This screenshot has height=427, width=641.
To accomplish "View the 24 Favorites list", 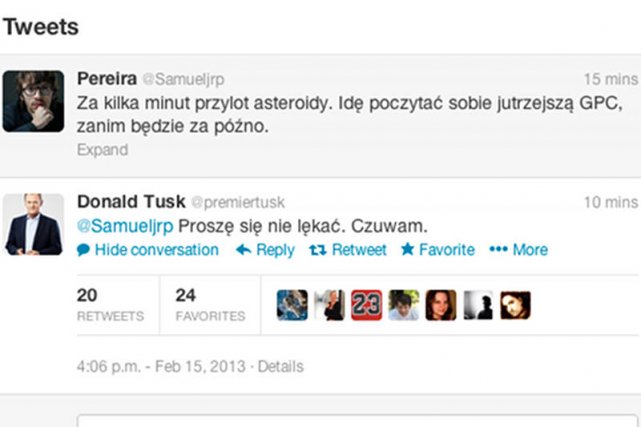I will [x=210, y=305].
